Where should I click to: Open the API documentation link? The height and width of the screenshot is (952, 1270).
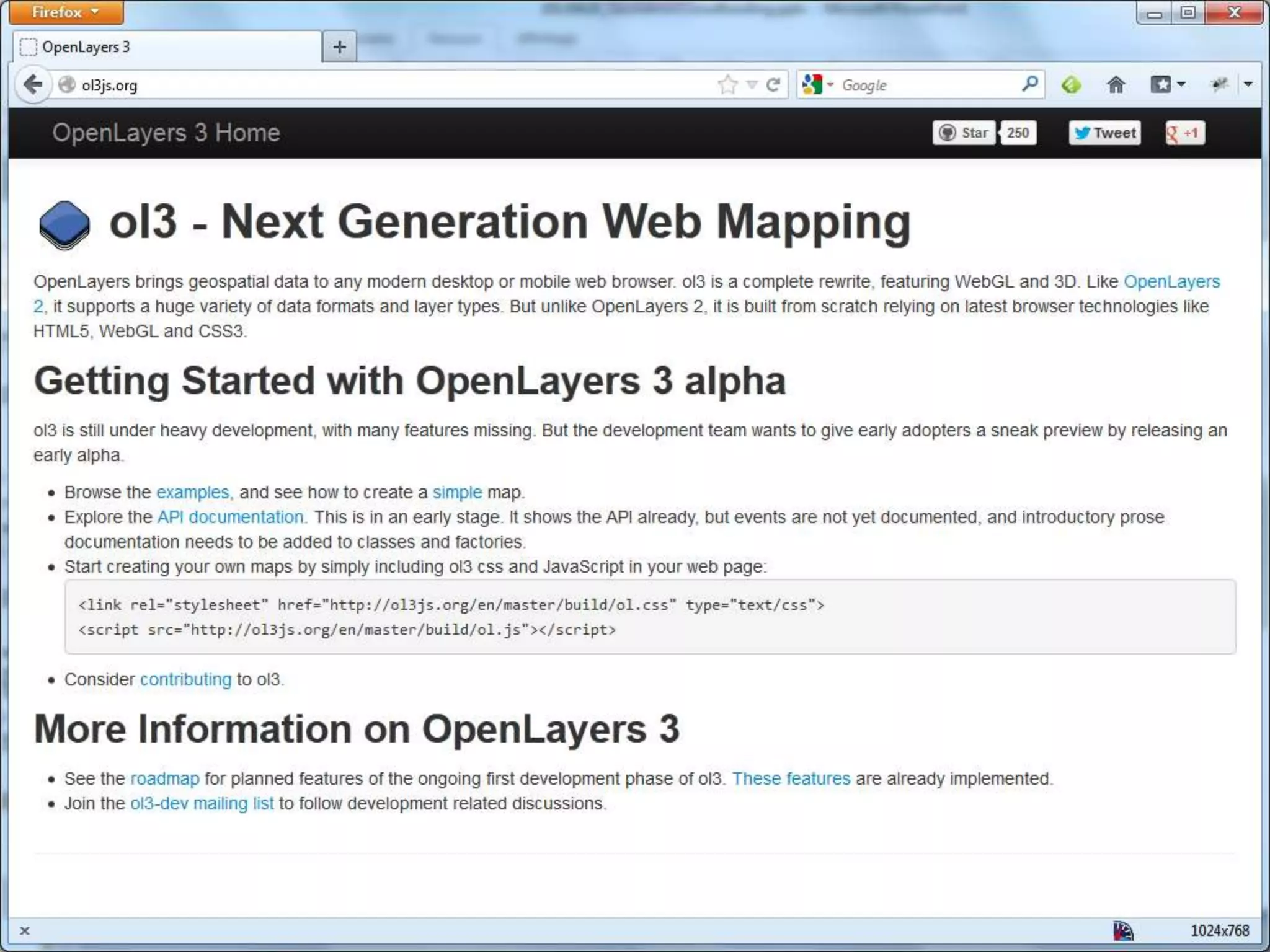[230, 517]
